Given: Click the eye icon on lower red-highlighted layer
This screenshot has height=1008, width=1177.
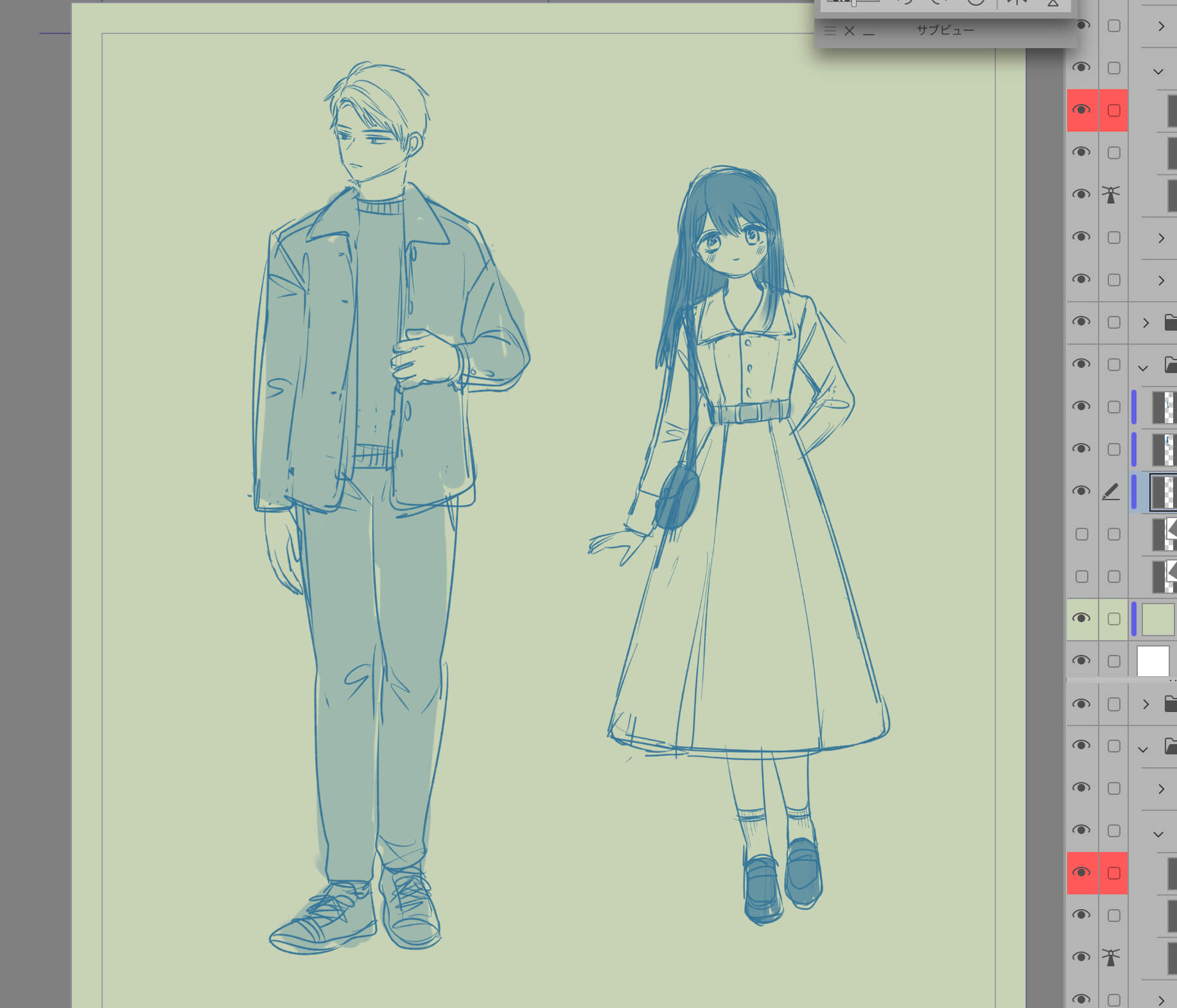Looking at the screenshot, I should click(1081, 873).
